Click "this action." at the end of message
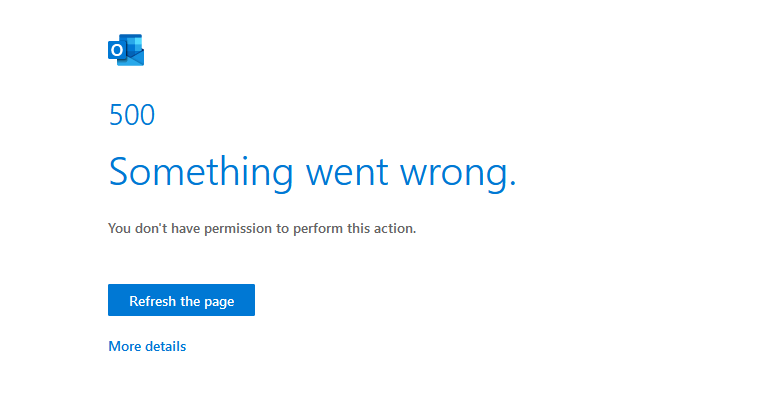Screen dimensions: 768x403 382,229
